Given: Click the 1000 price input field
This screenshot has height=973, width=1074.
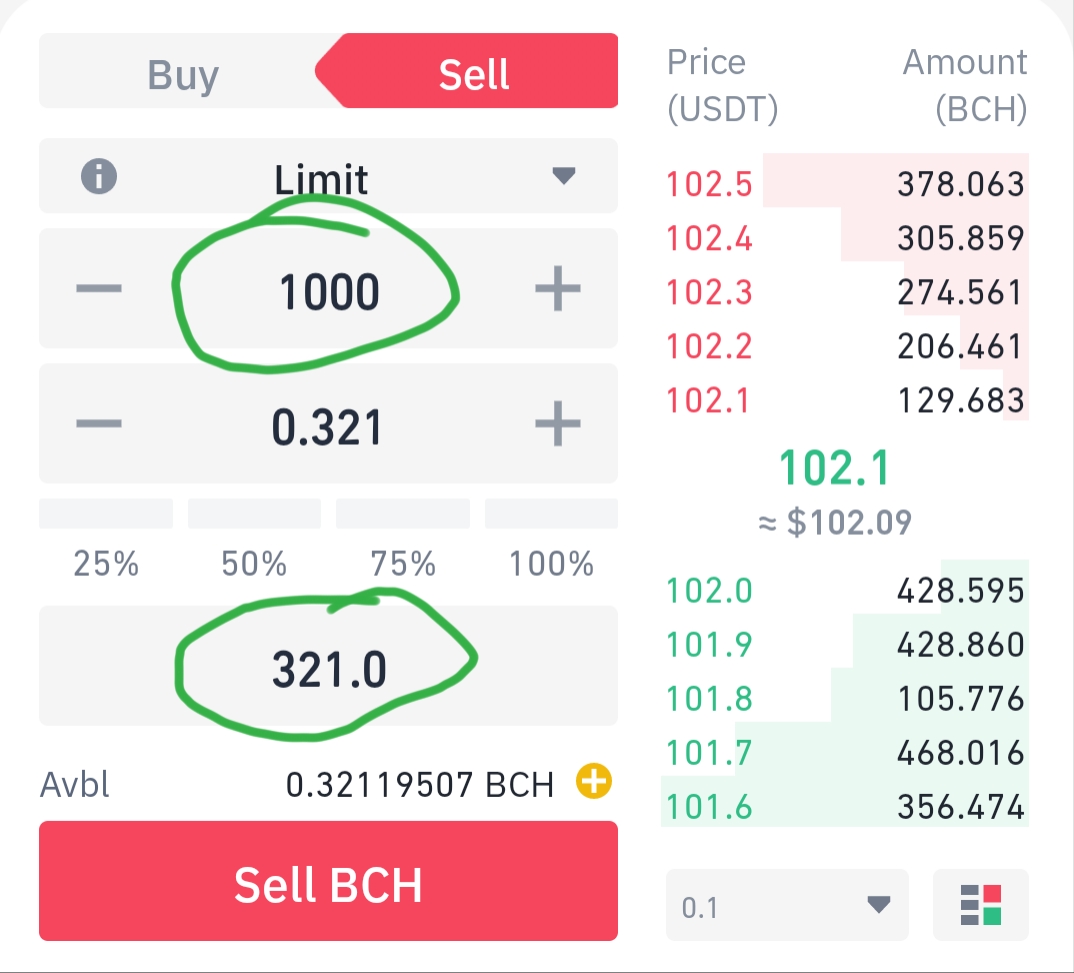Looking at the screenshot, I should [x=329, y=290].
